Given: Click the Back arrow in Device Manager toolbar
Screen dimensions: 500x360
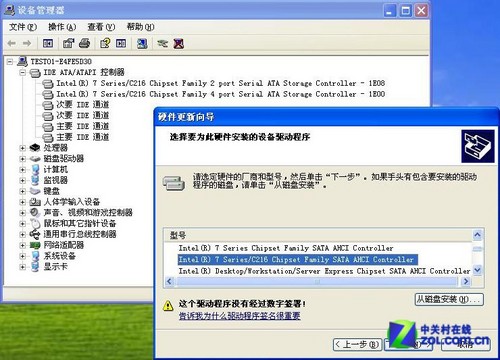Looking at the screenshot, I should 12,43.
